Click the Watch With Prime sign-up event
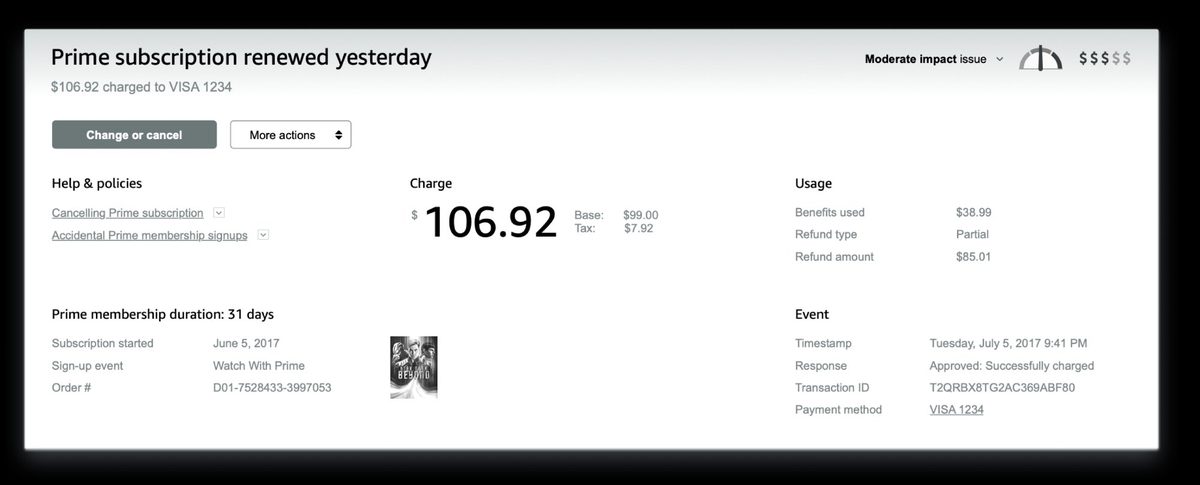Screen dimensions: 1200x485 259,365
